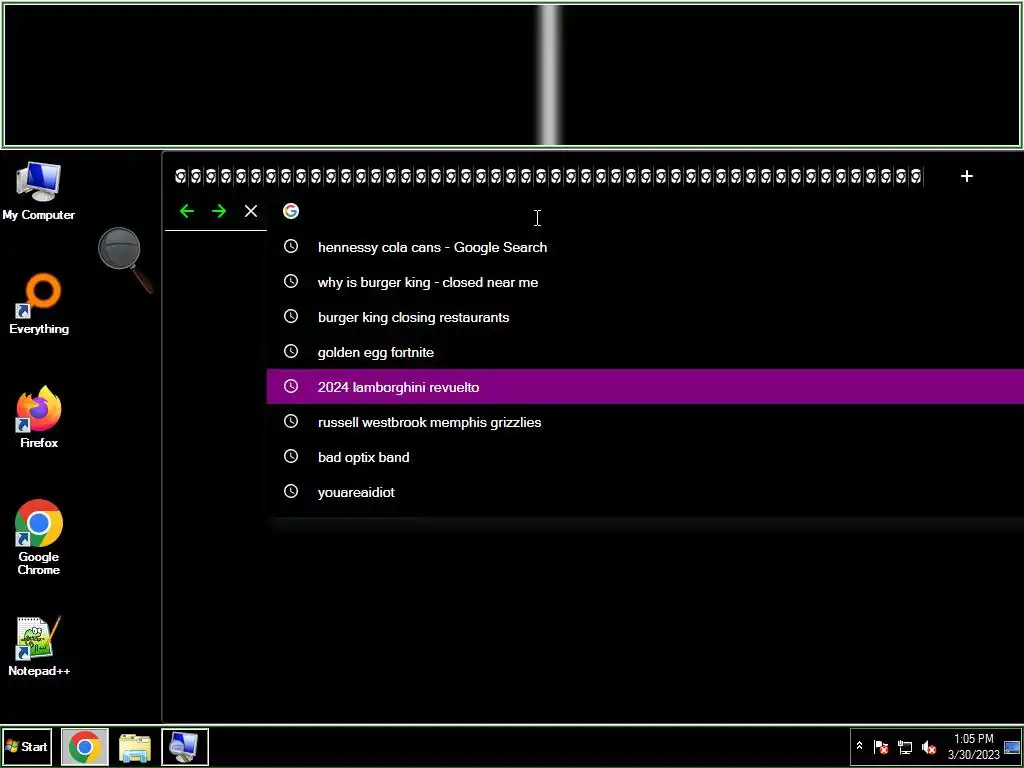Stop page loading with the X button

pyautogui.click(x=251, y=211)
